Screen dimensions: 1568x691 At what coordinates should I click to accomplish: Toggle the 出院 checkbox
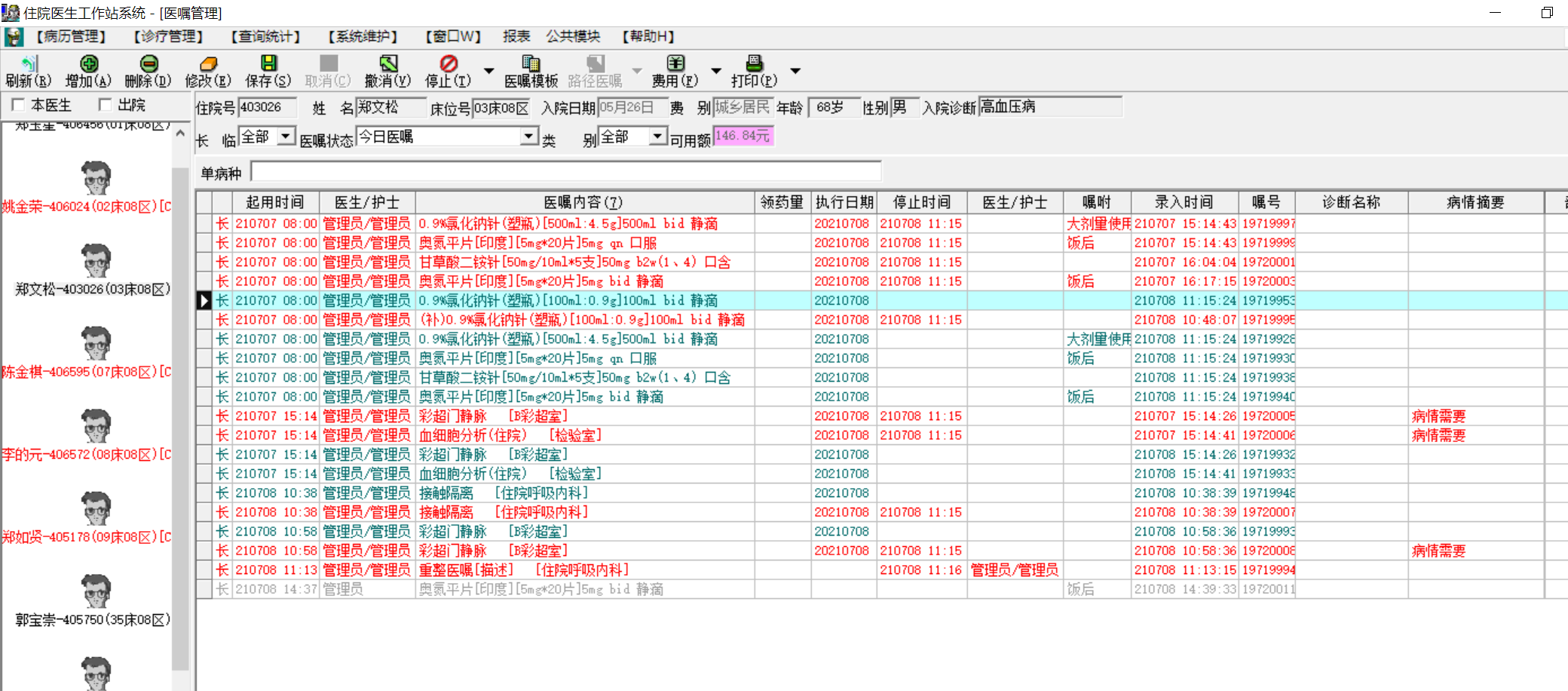pos(106,105)
